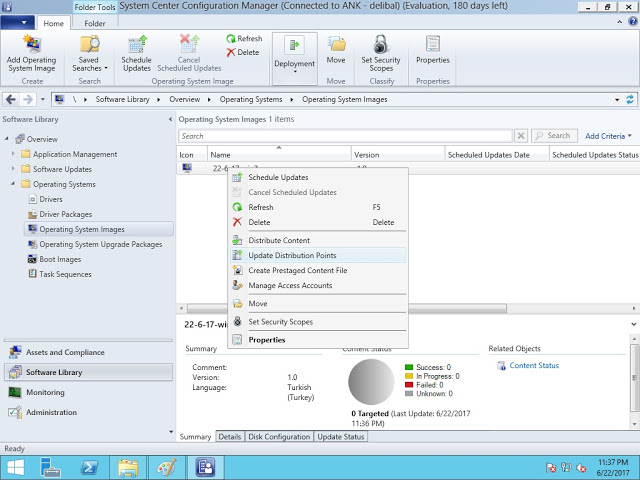Launch PowerShell from the taskbar
This screenshot has height=480, width=640.
tap(89, 467)
